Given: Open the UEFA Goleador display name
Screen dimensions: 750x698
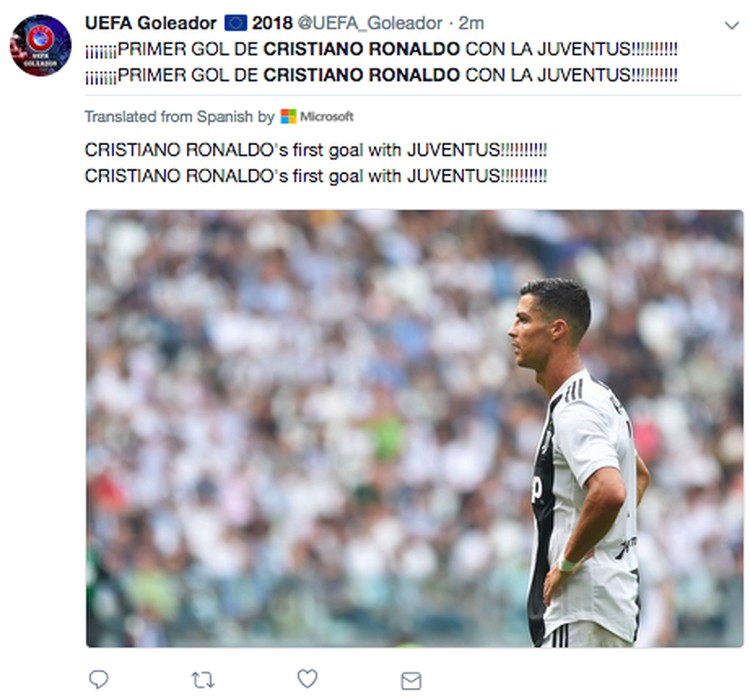Looking at the screenshot, I should 151,23.
